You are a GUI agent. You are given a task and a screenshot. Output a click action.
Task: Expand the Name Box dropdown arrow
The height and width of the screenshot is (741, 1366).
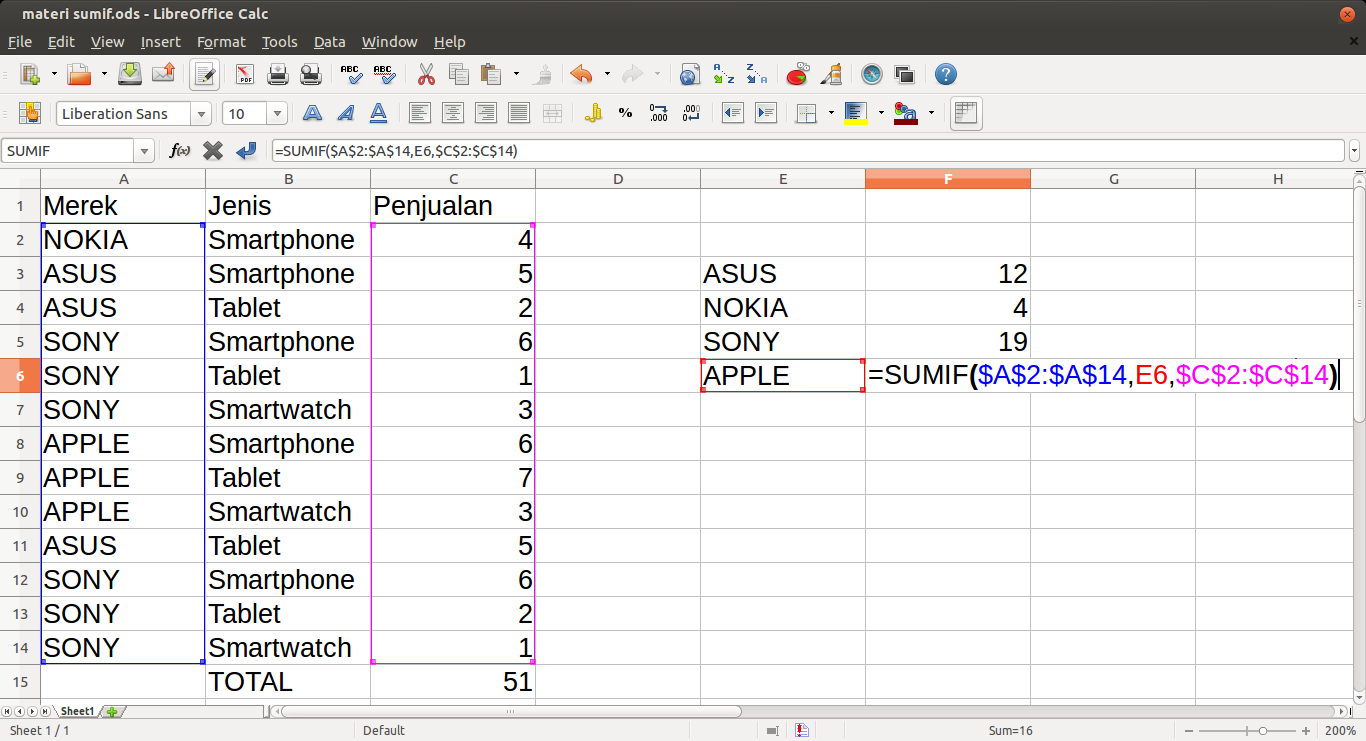pos(145,151)
